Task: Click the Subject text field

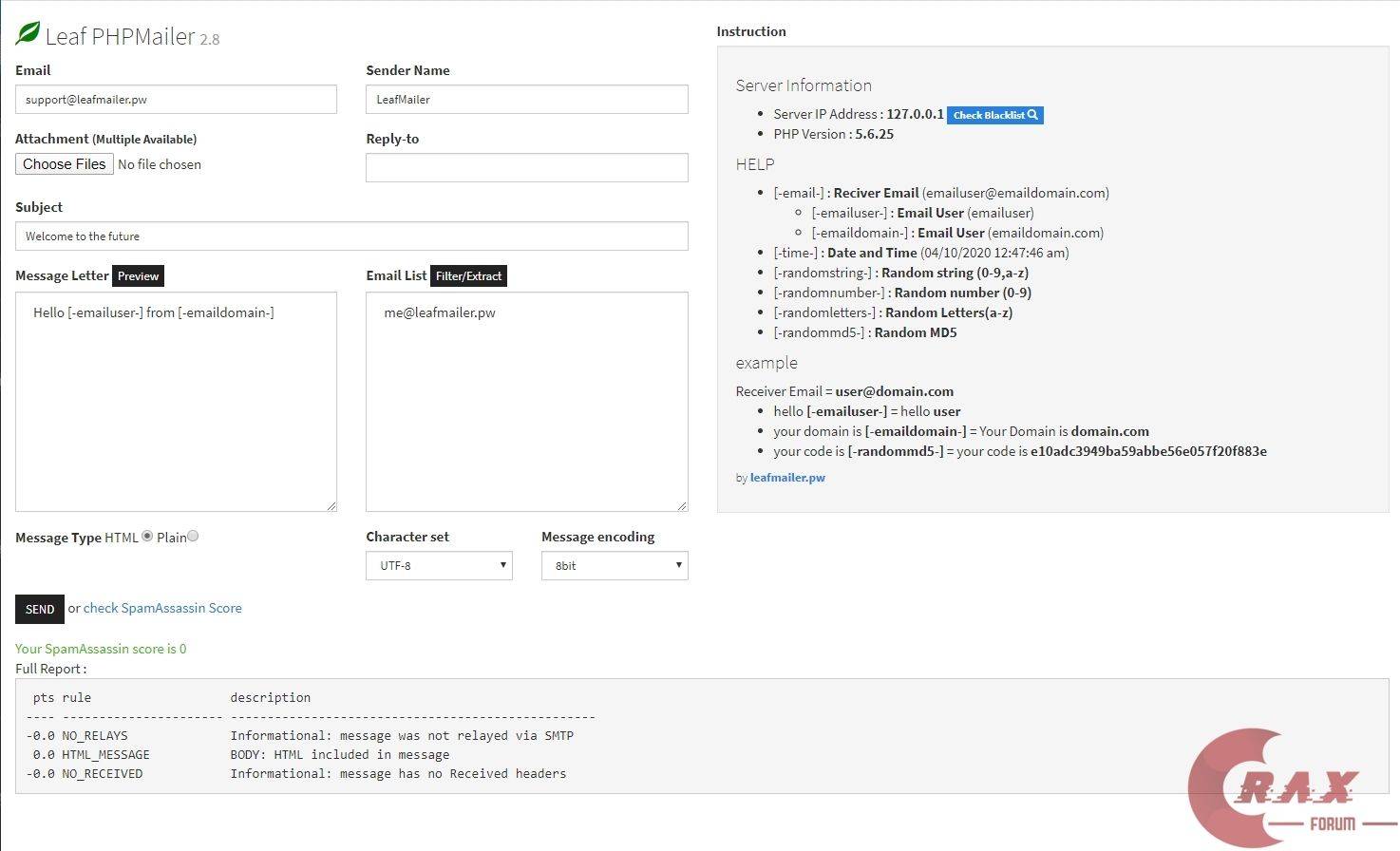Action: click(351, 236)
